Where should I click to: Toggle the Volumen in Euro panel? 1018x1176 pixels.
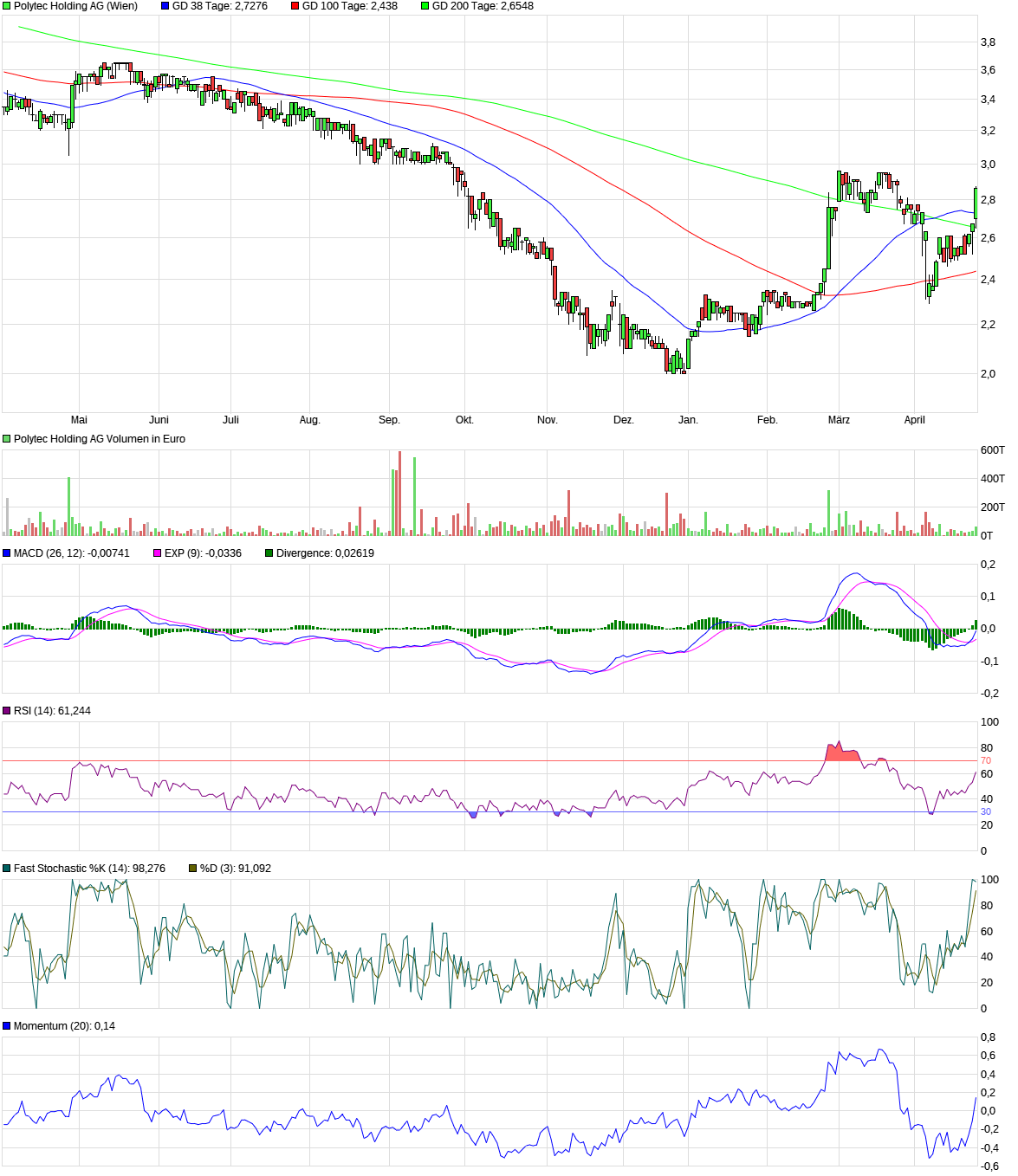tap(7, 436)
